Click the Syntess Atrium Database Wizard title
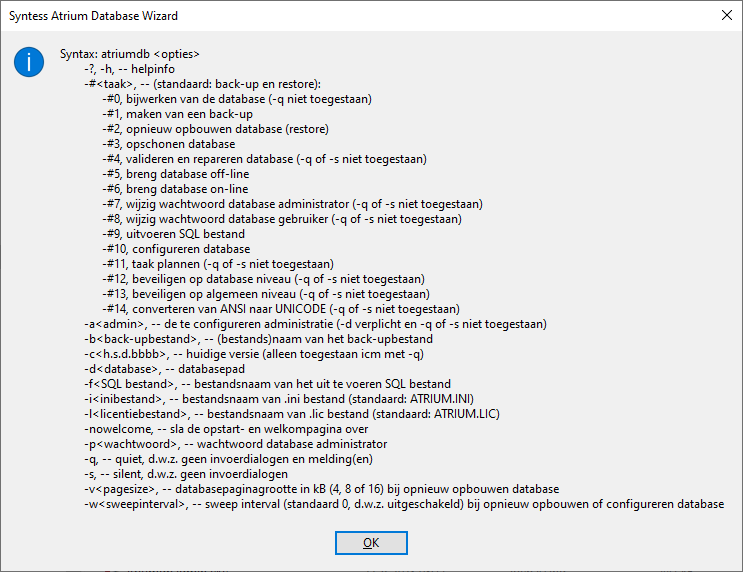This screenshot has height=572, width=743. point(93,16)
